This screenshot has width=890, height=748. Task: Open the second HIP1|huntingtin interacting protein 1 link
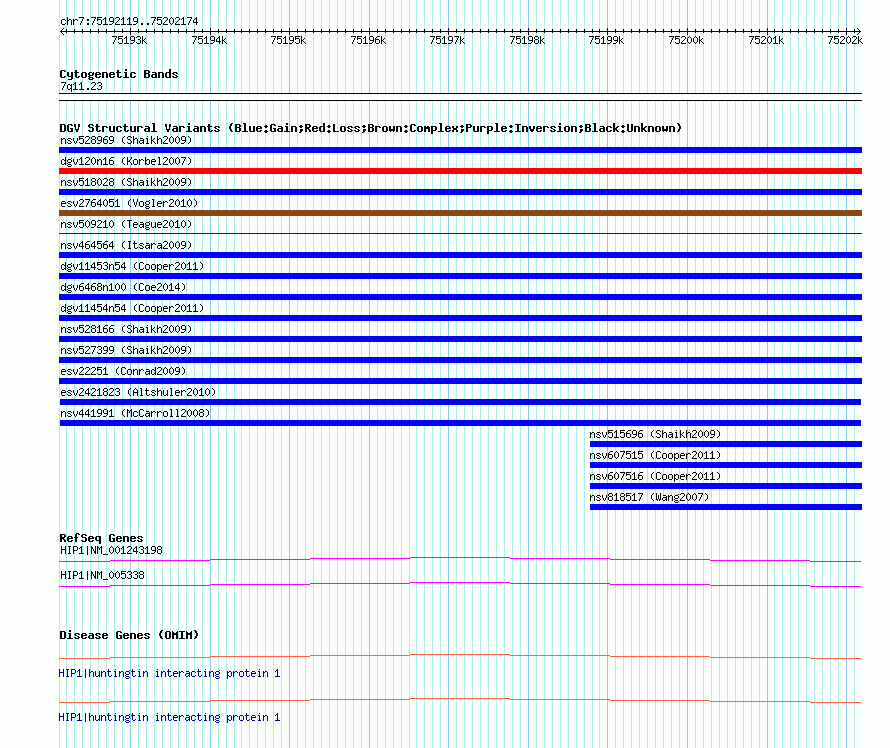point(169,717)
